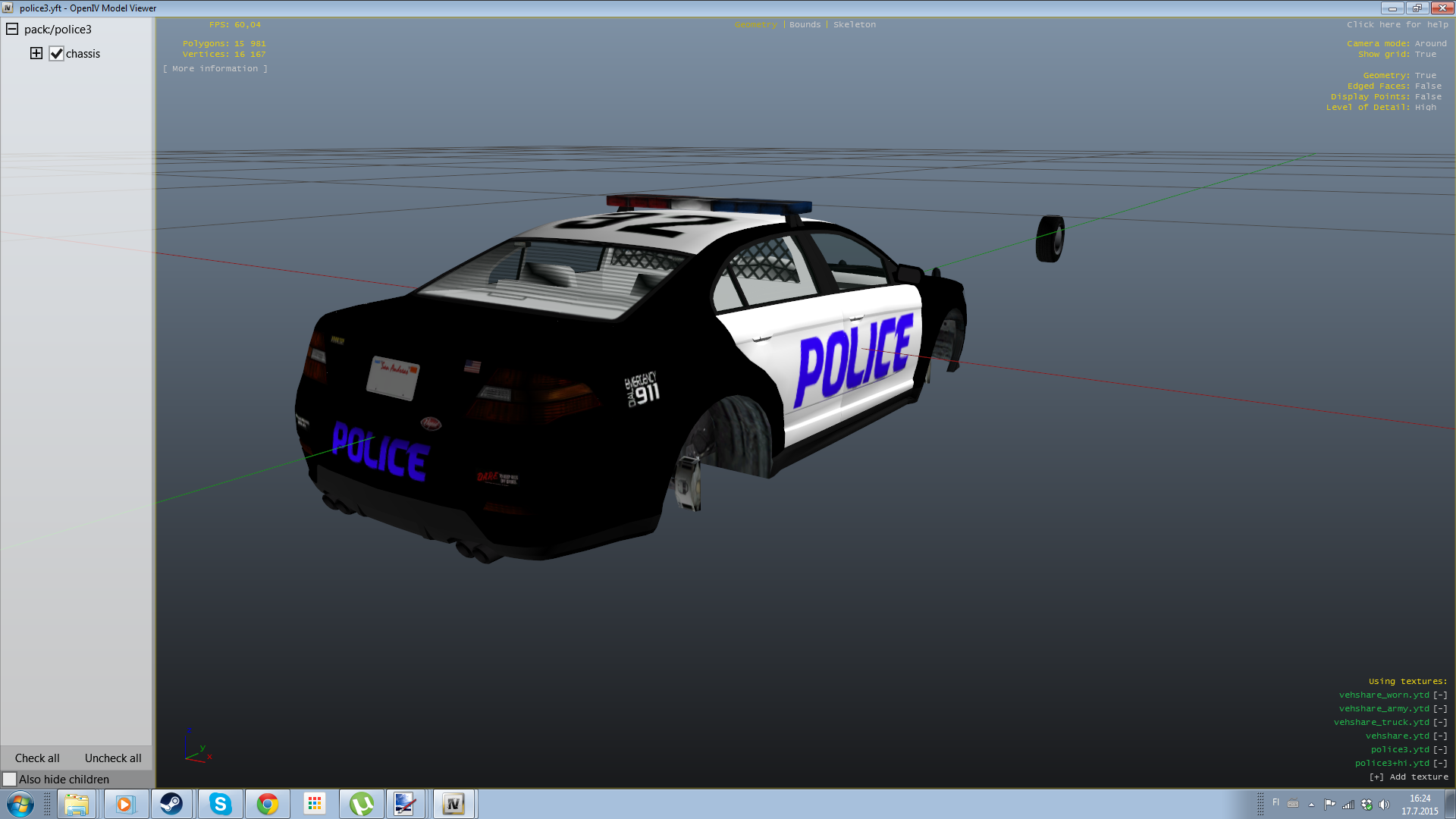Remove the vehshare_worn.ytd texture via [-]
The height and width of the screenshot is (819, 1456).
pyautogui.click(x=1439, y=695)
